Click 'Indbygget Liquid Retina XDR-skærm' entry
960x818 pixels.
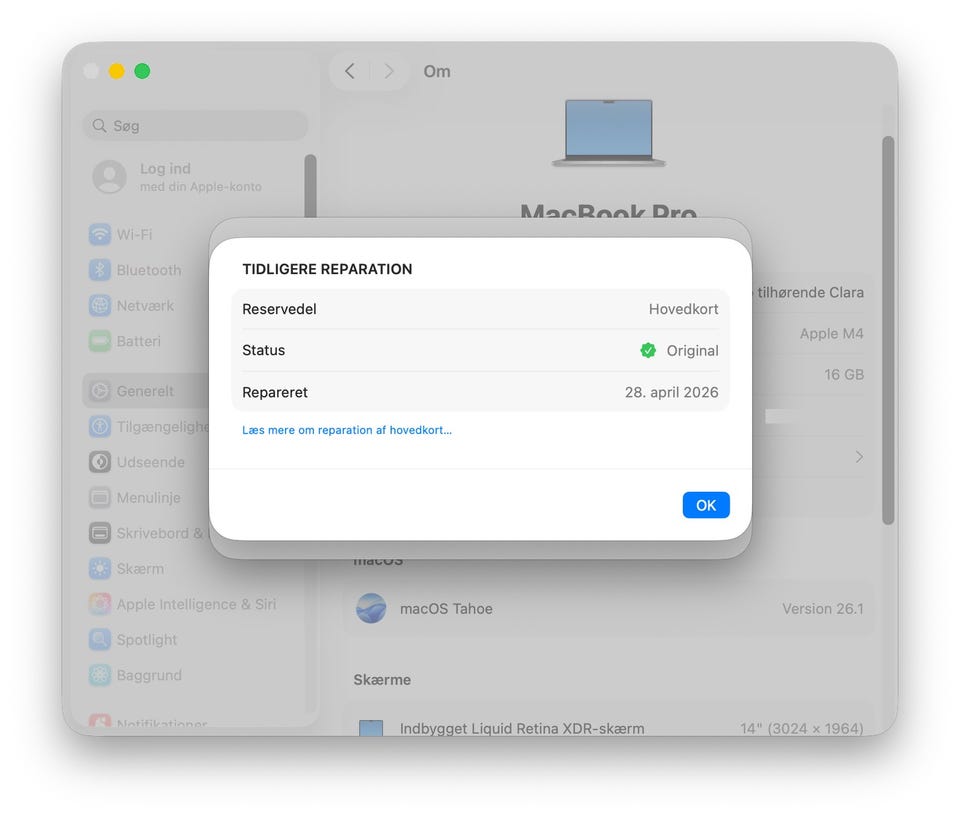coord(522,728)
